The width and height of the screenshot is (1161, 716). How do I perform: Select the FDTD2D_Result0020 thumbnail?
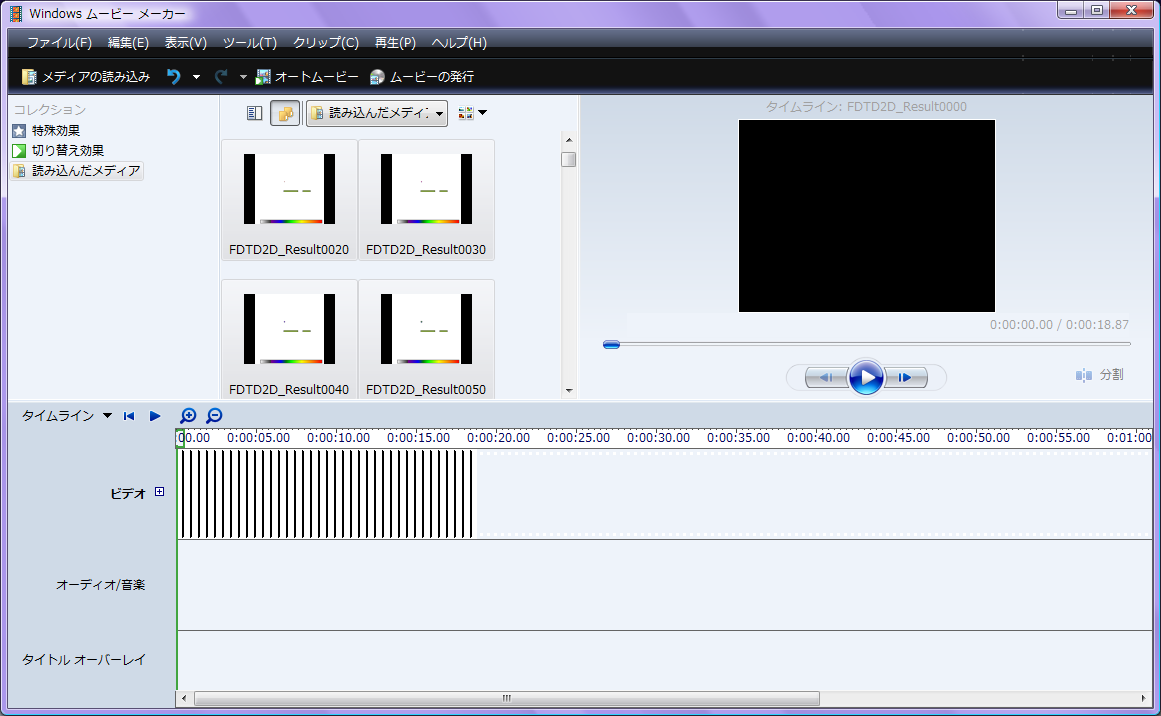click(290, 200)
